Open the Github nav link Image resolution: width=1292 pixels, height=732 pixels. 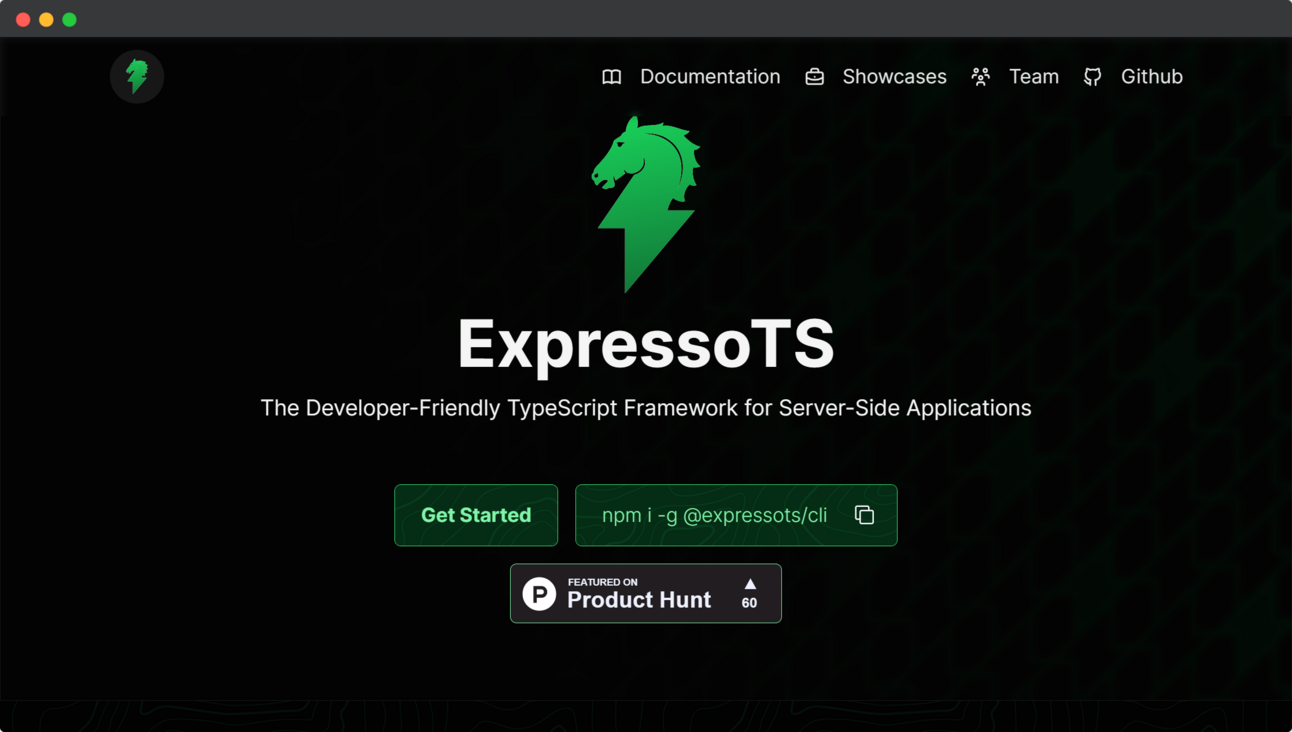[x=1152, y=77]
